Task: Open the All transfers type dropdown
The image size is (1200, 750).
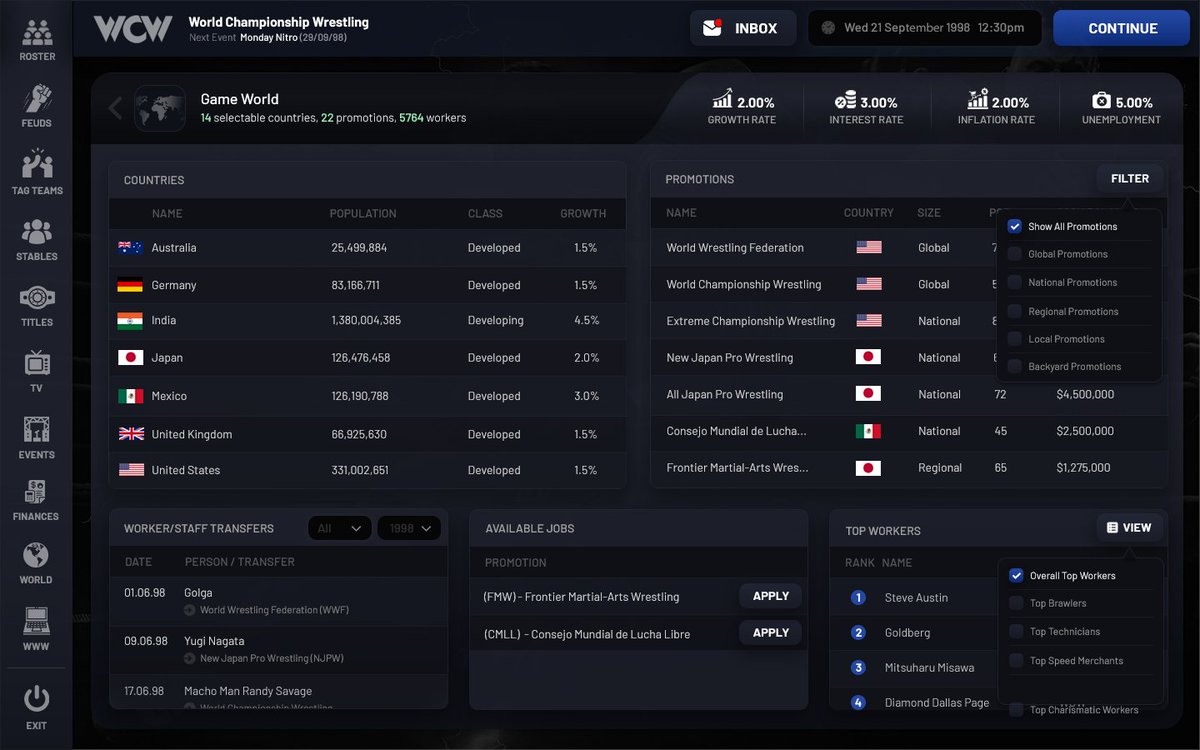Action: pyautogui.click(x=340, y=528)
